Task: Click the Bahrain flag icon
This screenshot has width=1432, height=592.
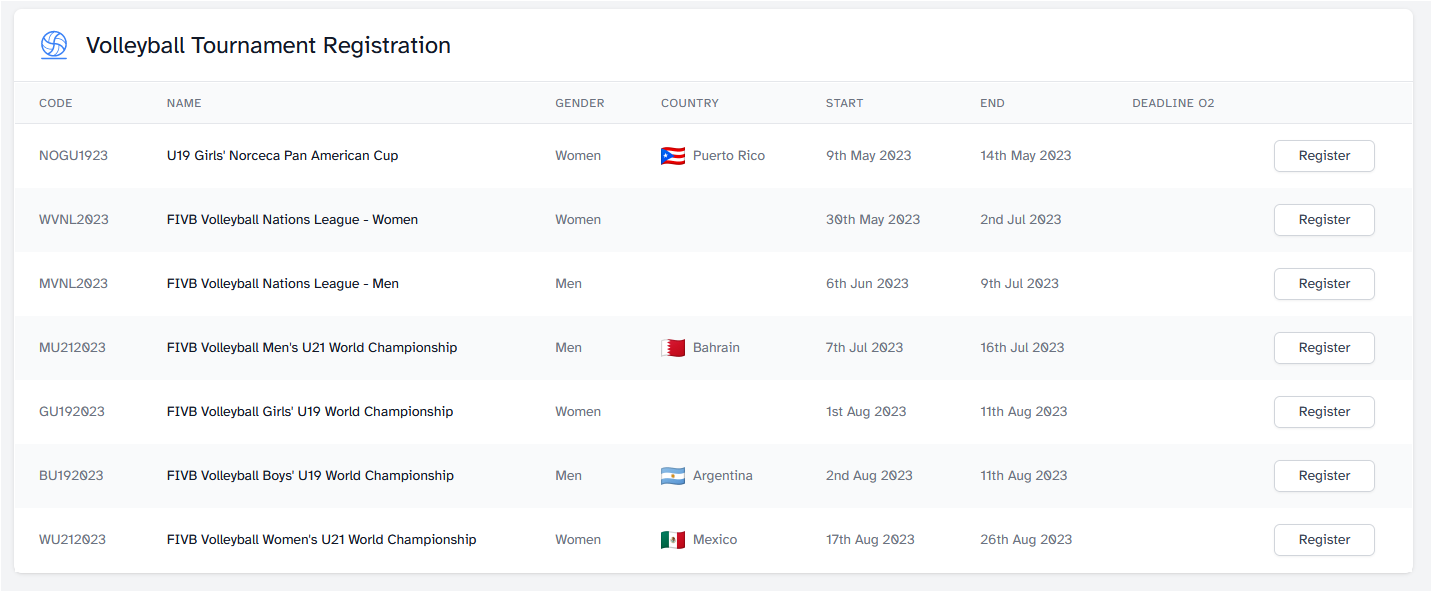Action: (673, 348)
